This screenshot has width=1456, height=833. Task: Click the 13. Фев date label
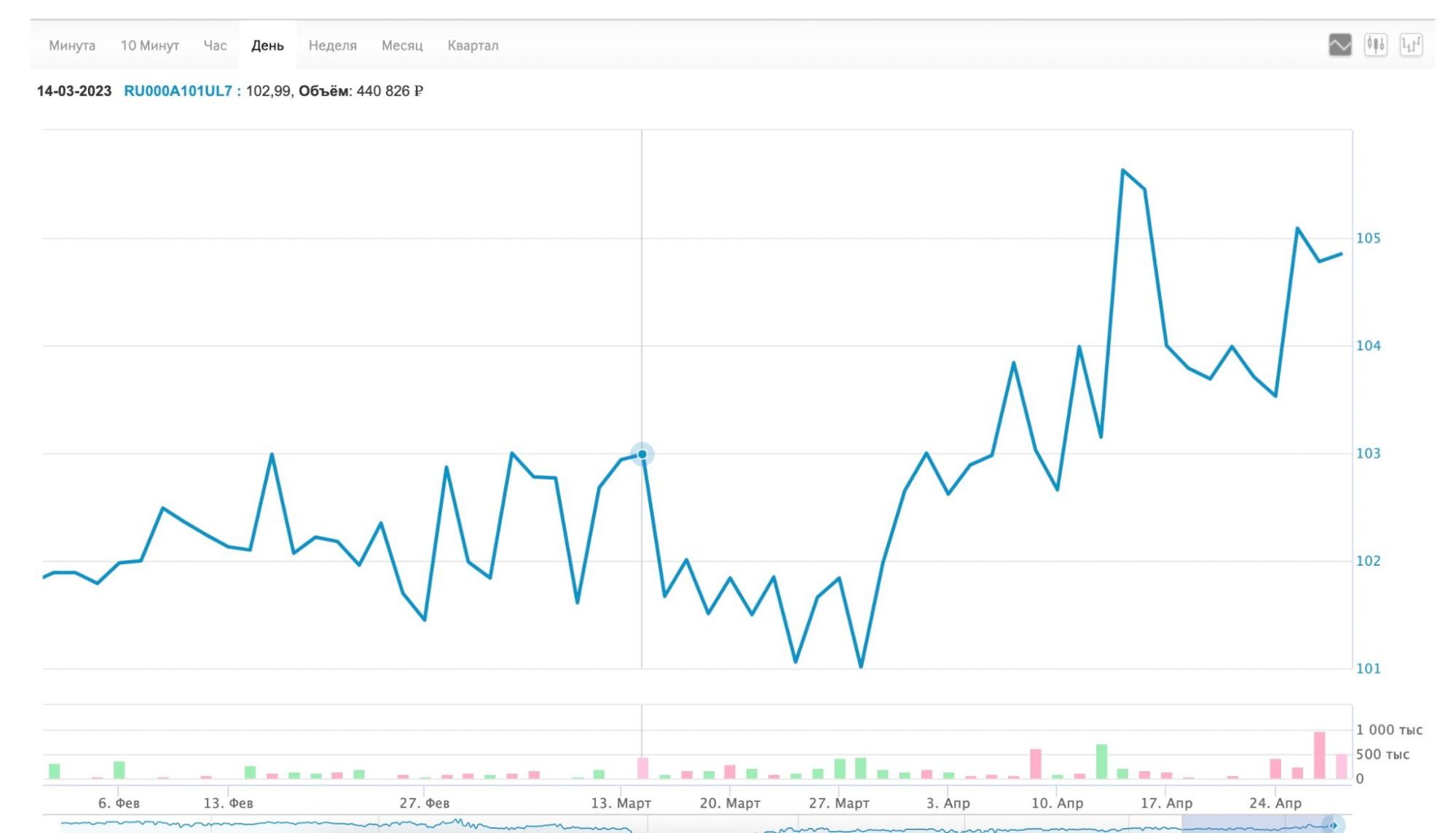tap(228, 803)
